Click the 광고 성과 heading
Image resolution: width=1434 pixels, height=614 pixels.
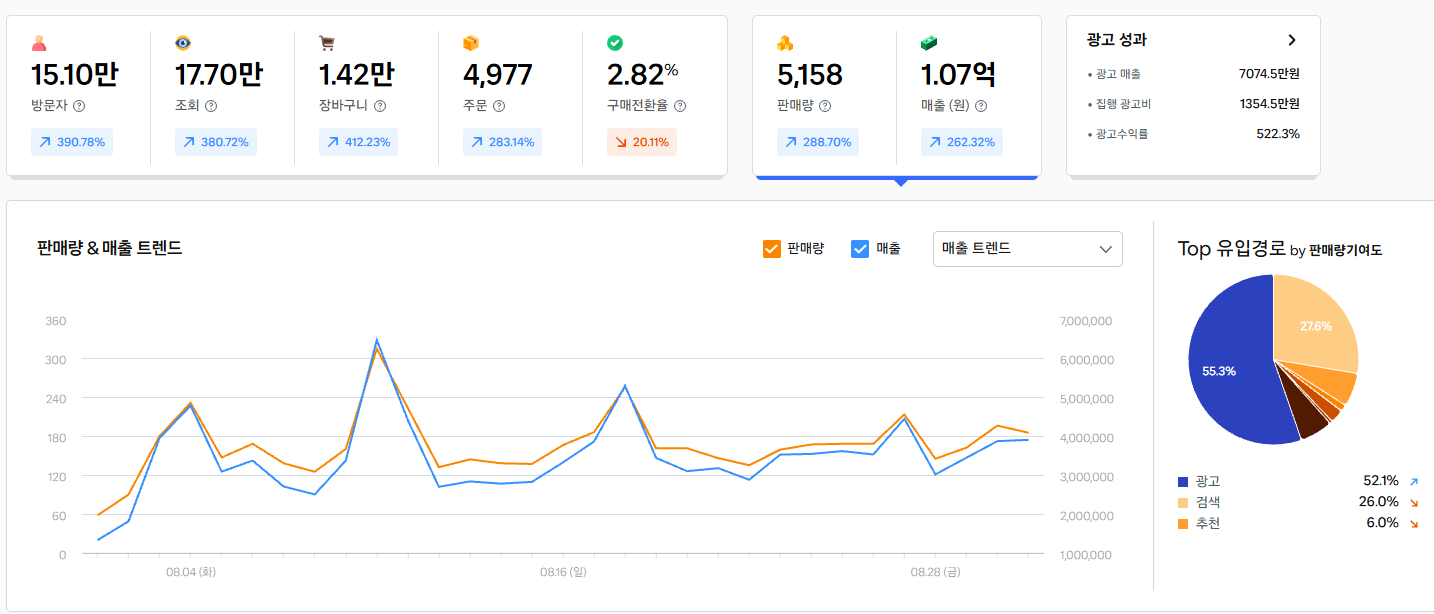point(1117,41)
